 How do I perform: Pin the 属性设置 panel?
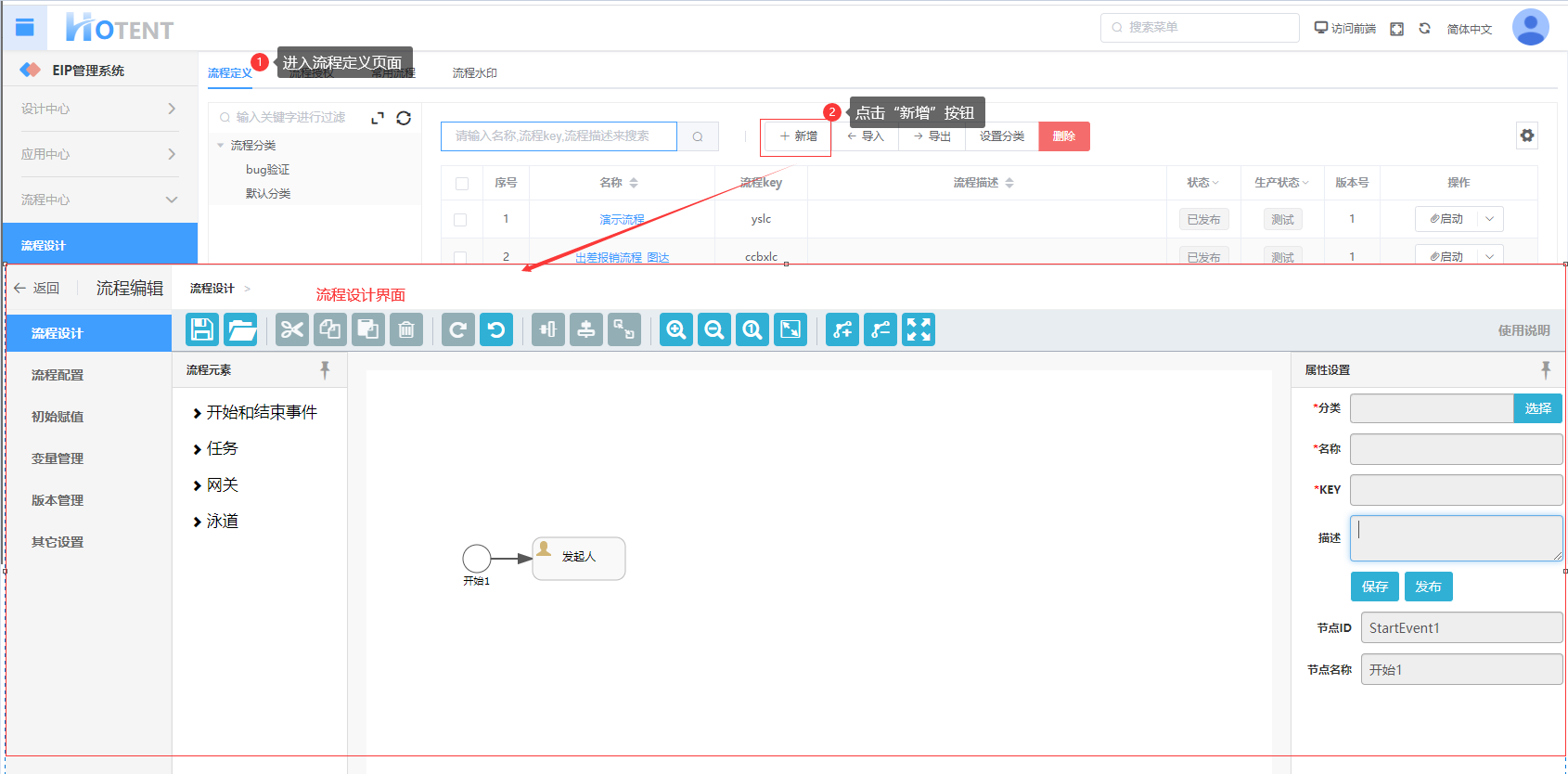[1546, 370]
